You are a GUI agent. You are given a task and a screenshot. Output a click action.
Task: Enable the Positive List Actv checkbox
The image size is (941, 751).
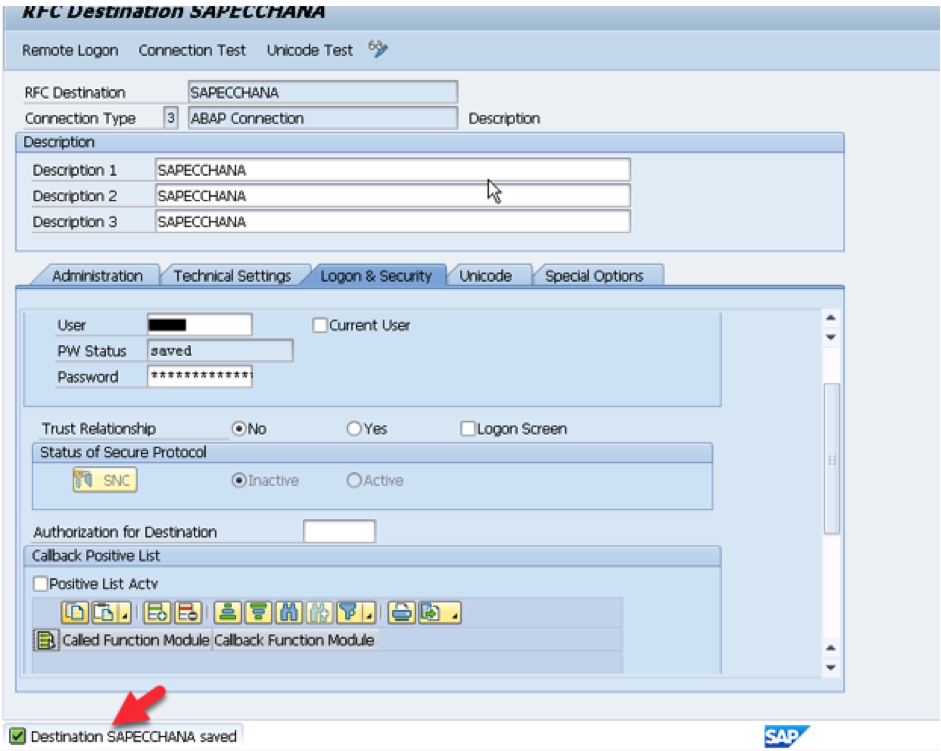click(41, 584)
